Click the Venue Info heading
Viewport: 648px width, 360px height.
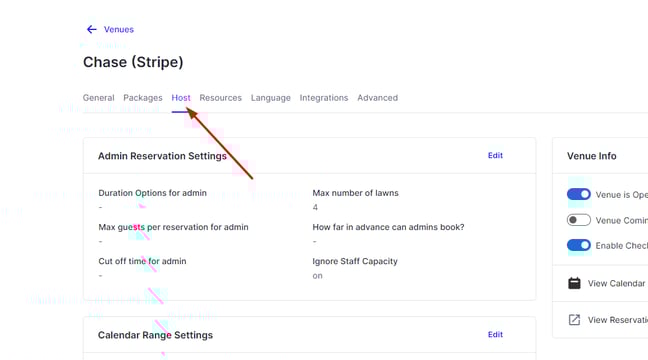[x=591, y=156]
